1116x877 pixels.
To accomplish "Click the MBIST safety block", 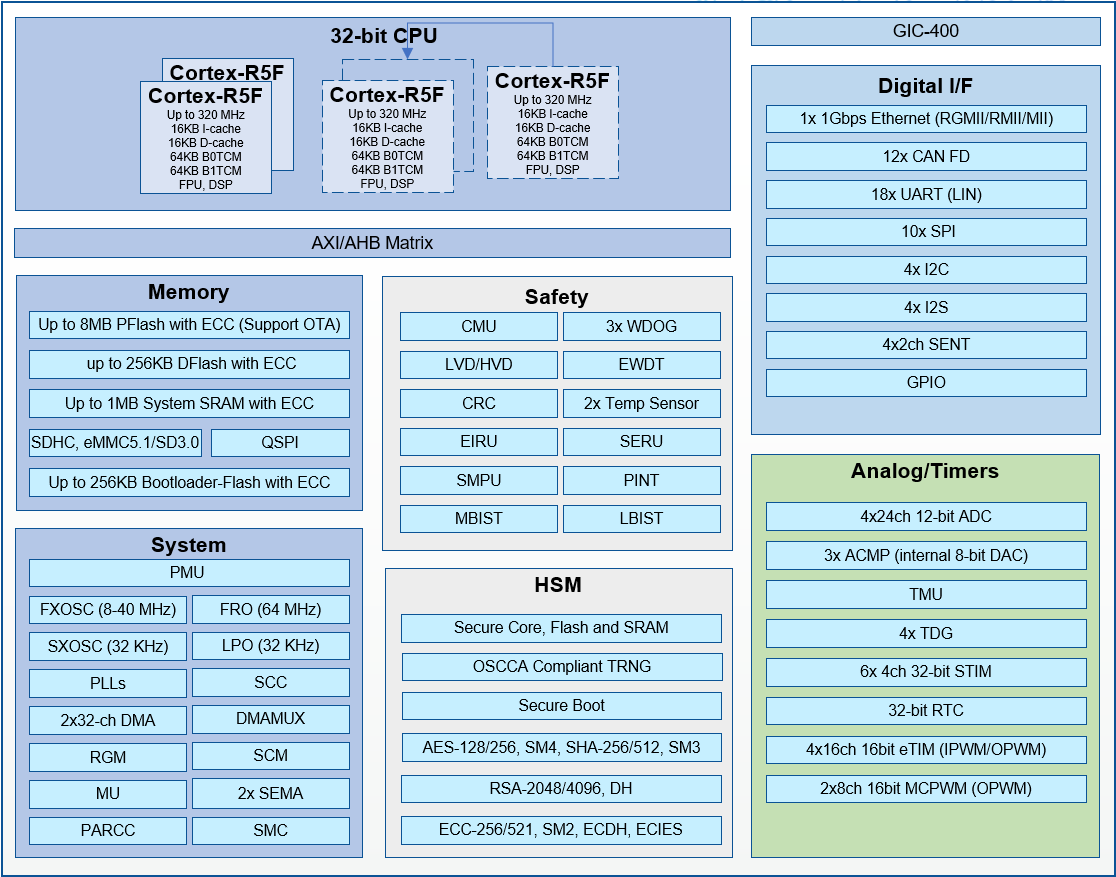I will coord(478,519).
